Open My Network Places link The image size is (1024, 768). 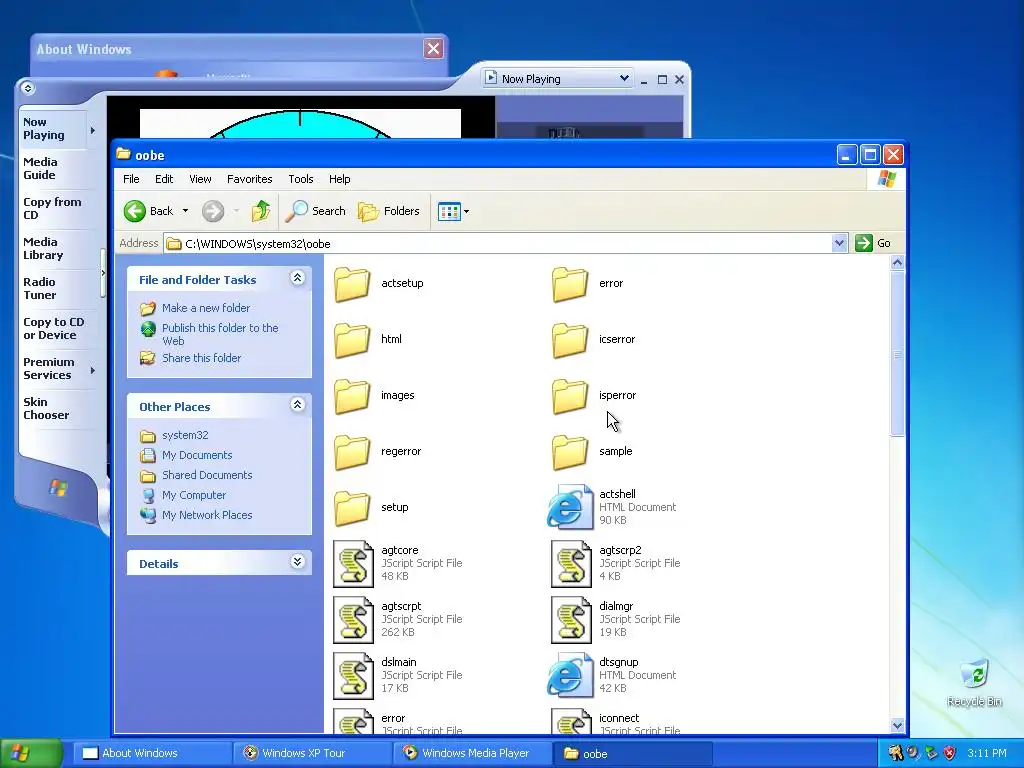[207, 515]
